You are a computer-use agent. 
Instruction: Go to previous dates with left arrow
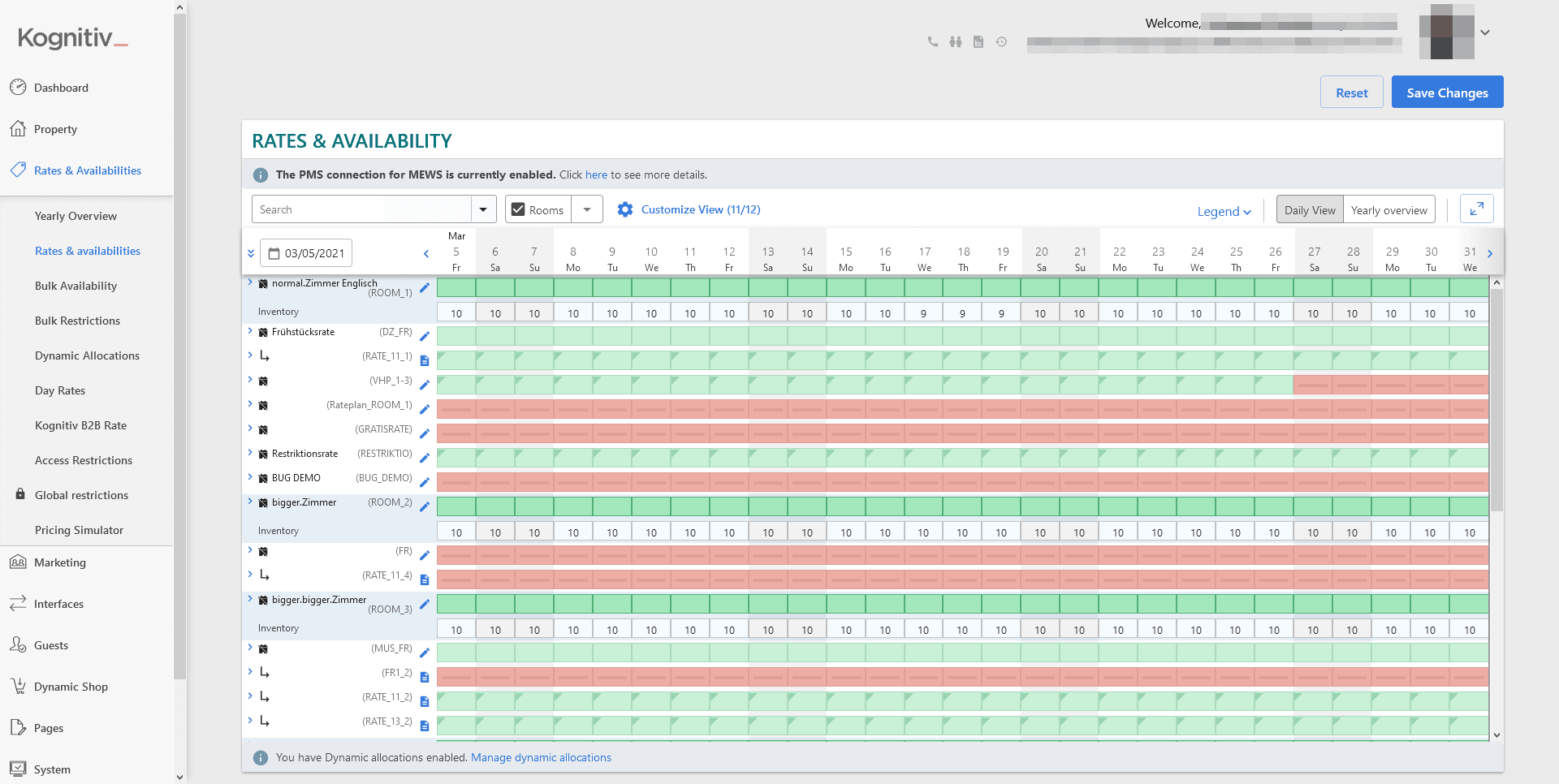(x=426, y=254)
